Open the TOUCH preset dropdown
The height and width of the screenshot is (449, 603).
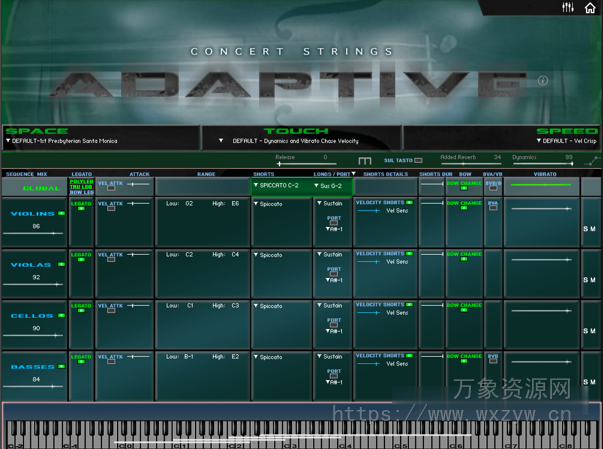288,141
